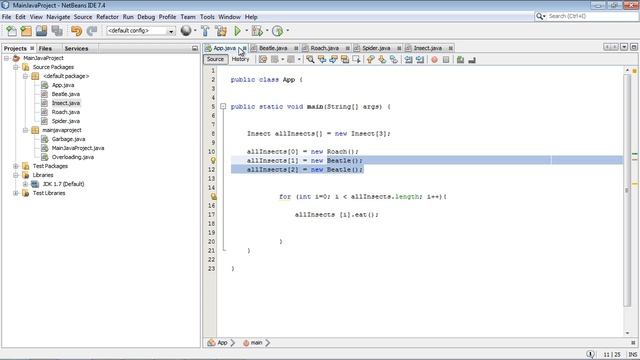
Task: Click the light bulb hint on line 11
Action: click(213, 160)
